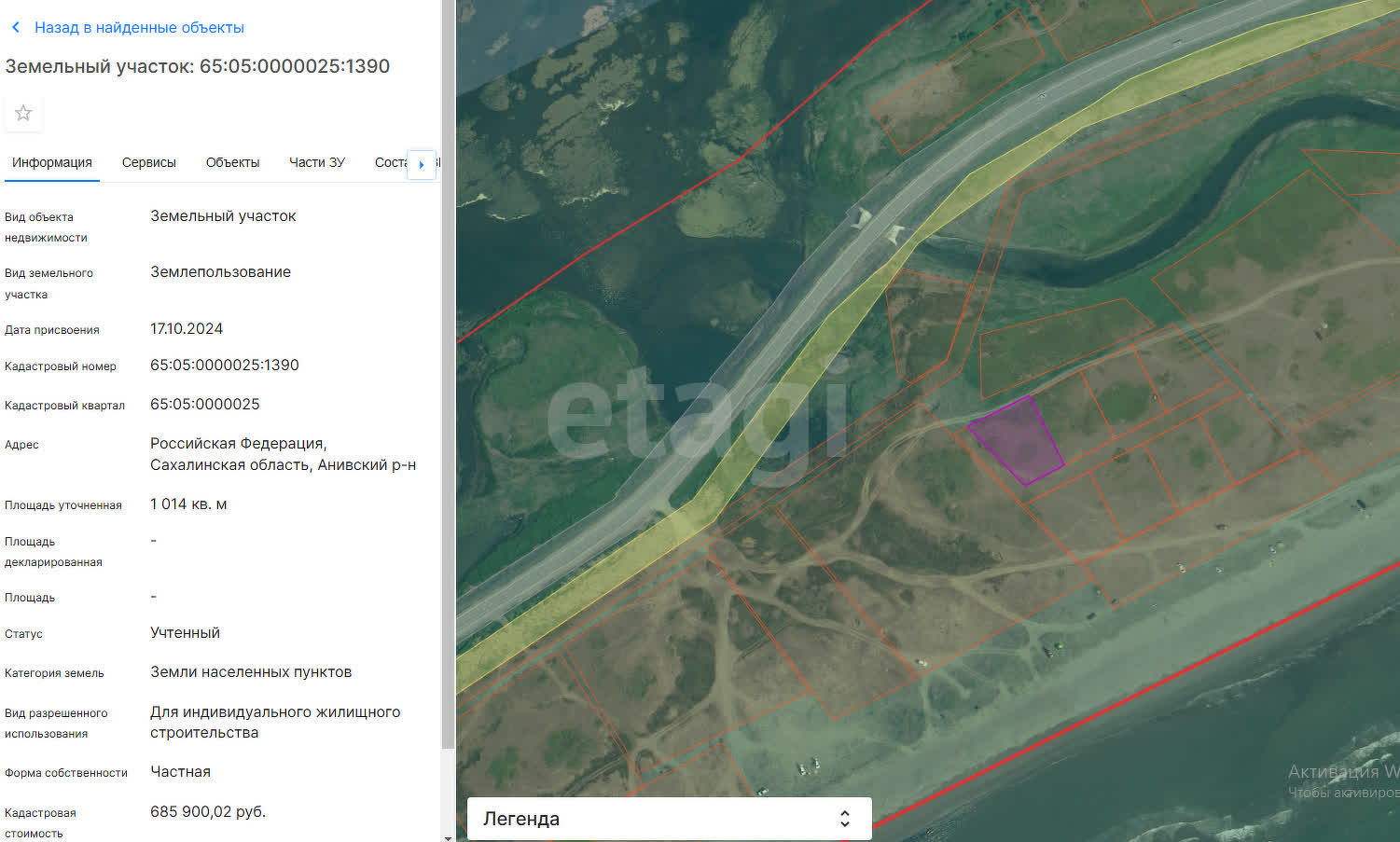Click the back arrow chevron icon
This screenshot has width=1400, height=842.
click(x=16, y=28)
